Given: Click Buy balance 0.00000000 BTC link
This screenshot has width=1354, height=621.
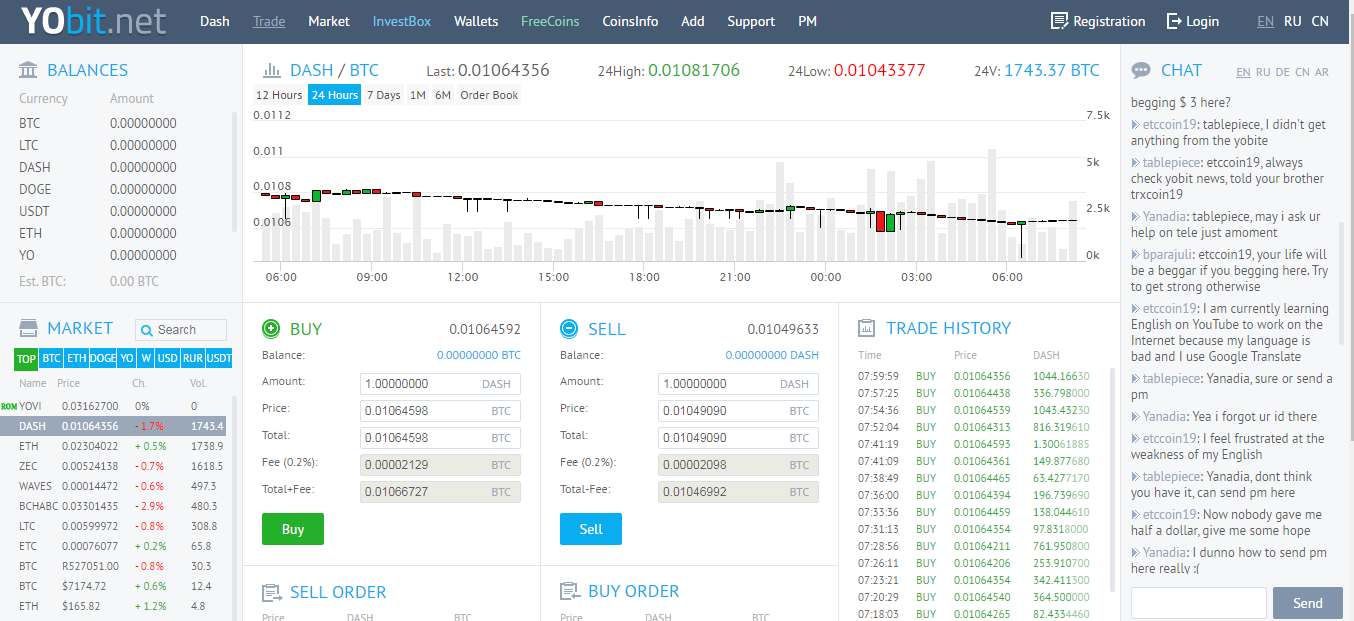Looking at the screenshot, I should point(479,355).
